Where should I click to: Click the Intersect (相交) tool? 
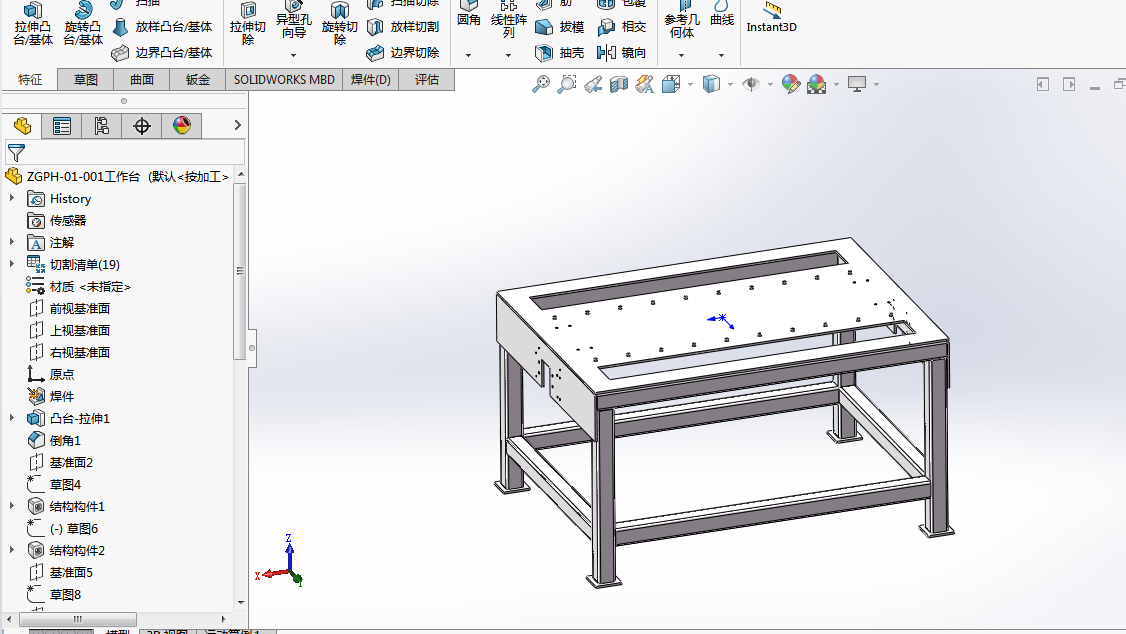click(x=622, y=27)
